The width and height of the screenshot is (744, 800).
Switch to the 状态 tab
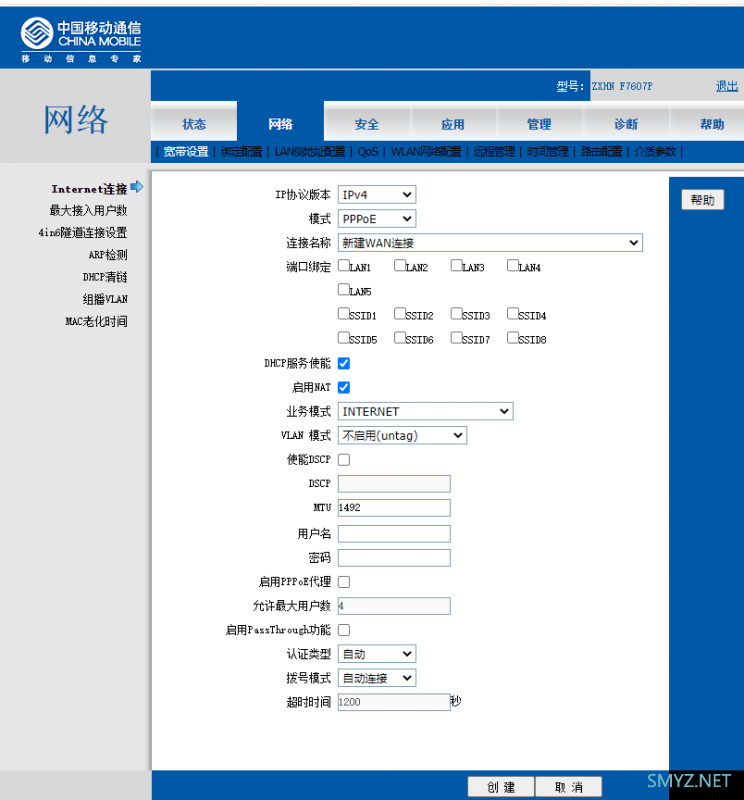pos(194,123)
